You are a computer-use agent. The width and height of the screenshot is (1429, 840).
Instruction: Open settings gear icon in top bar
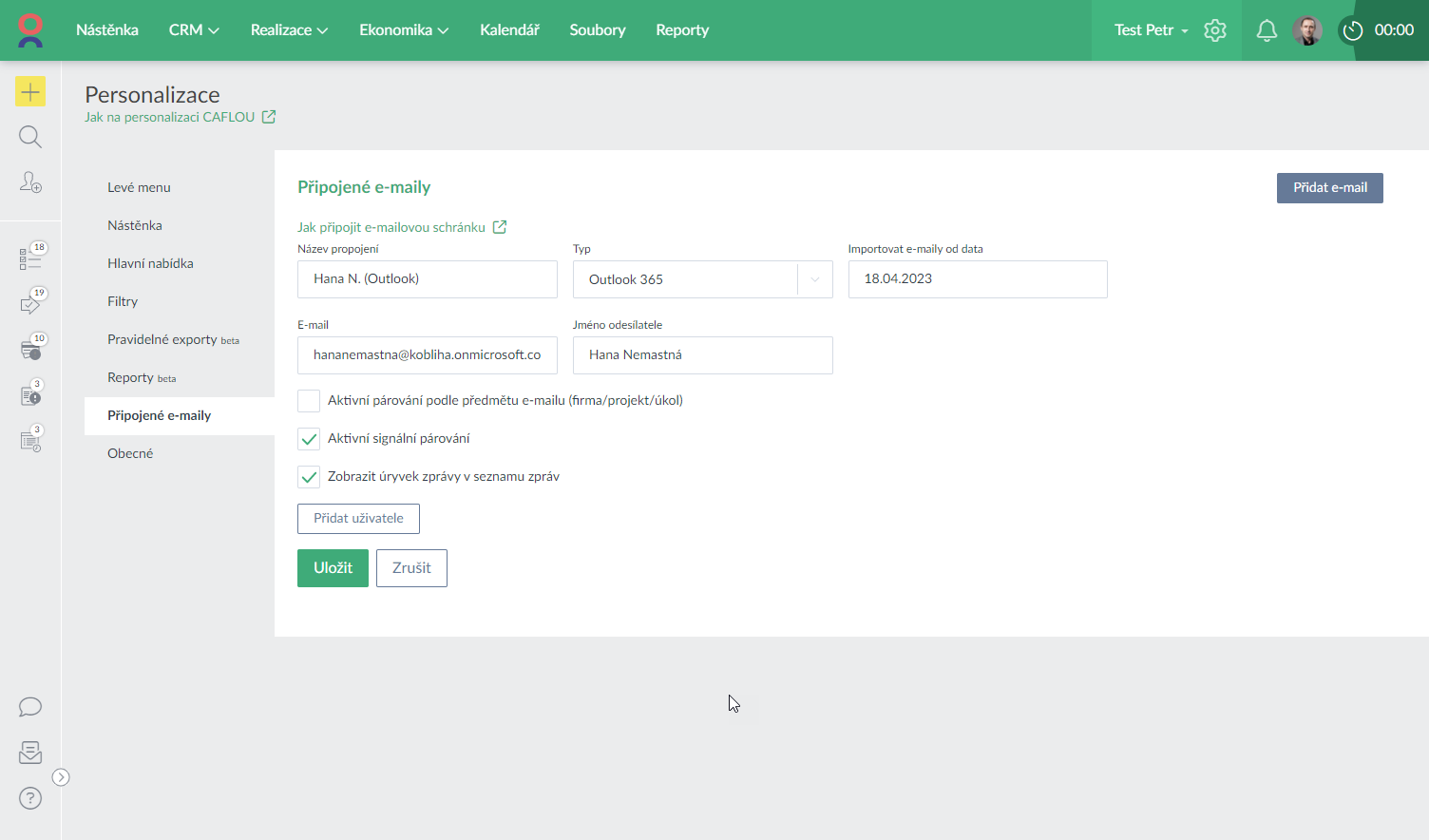tap(1214, 30)
